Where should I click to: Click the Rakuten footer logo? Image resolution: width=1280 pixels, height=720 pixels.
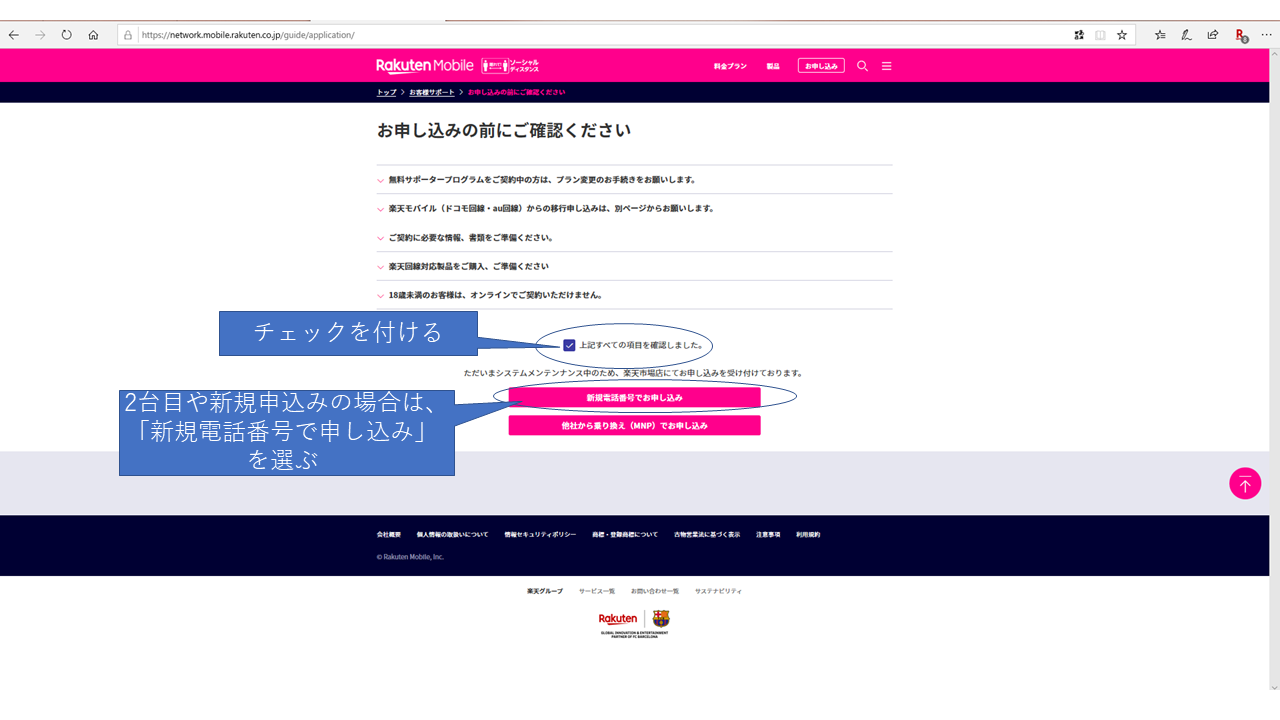coord(618,619)
